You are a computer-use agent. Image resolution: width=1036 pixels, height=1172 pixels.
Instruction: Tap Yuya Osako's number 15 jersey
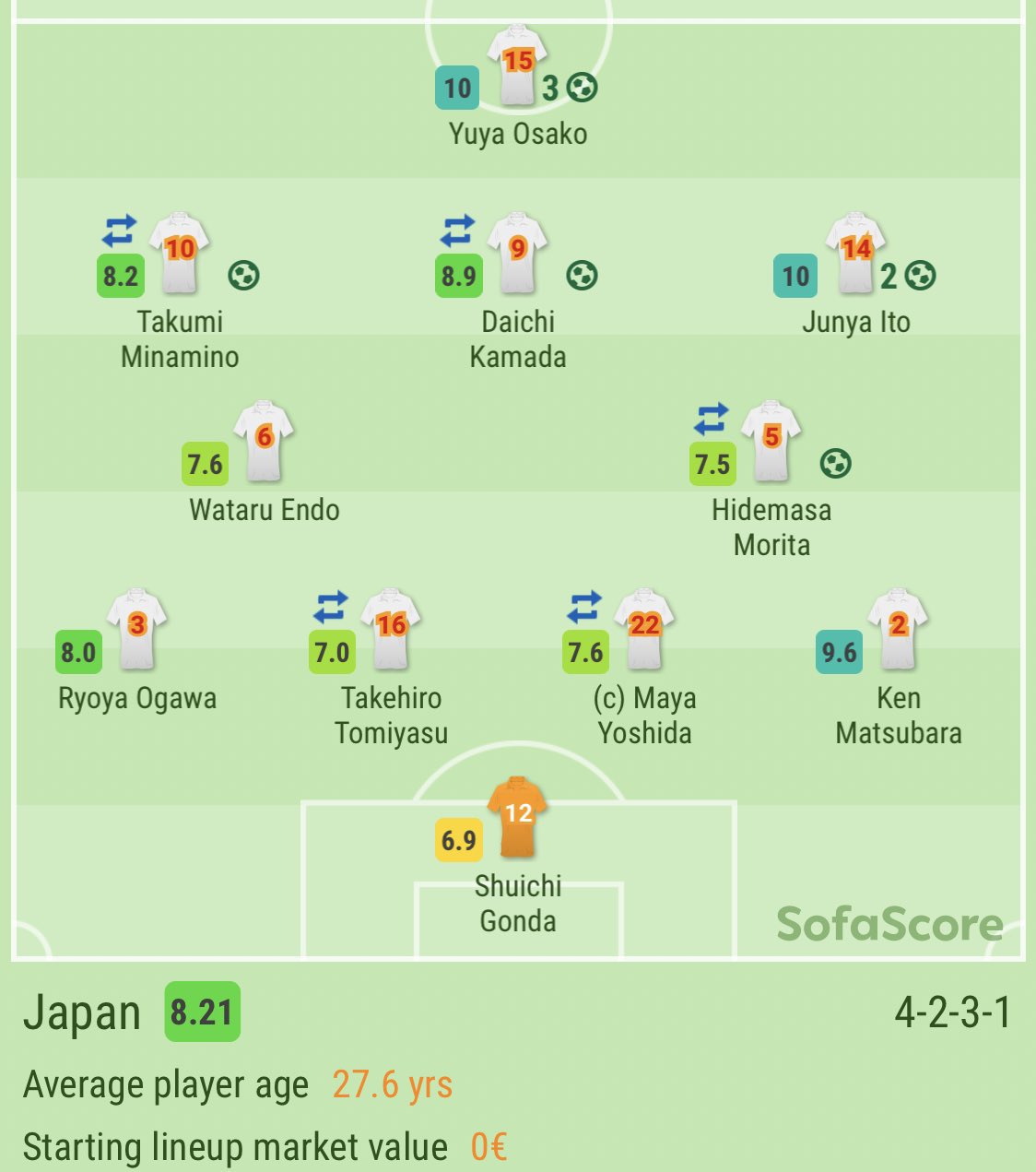point(517,65)
